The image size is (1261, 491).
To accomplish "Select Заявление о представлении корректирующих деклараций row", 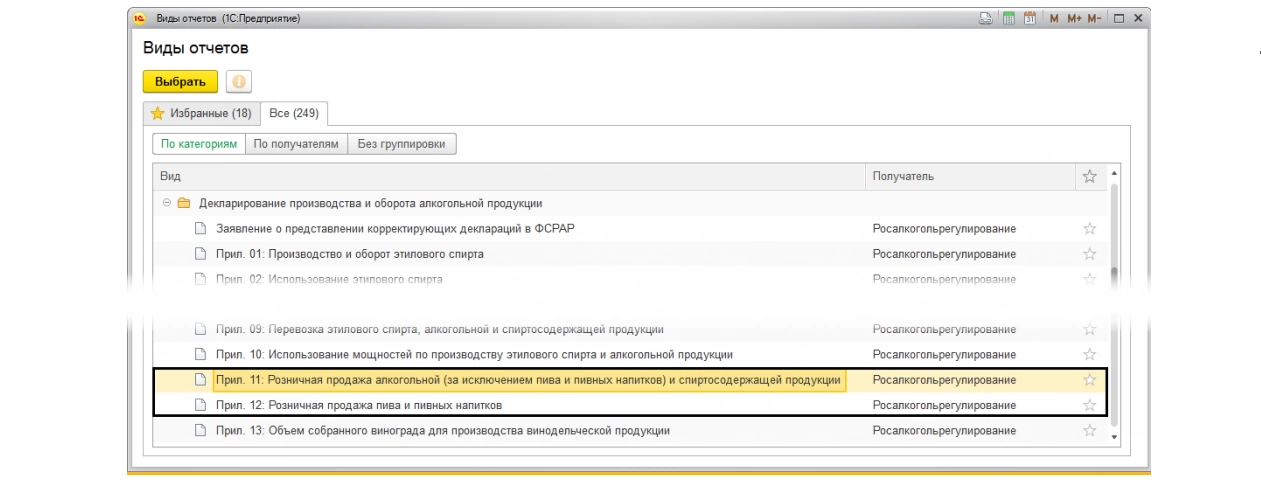I will tap(630, 228).
